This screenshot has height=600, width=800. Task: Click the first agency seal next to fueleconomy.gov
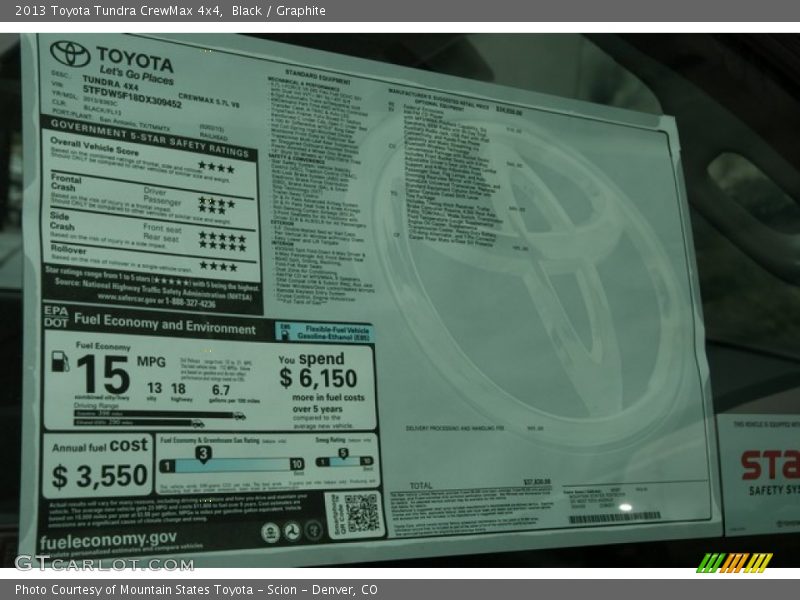[x=270, y=532]
